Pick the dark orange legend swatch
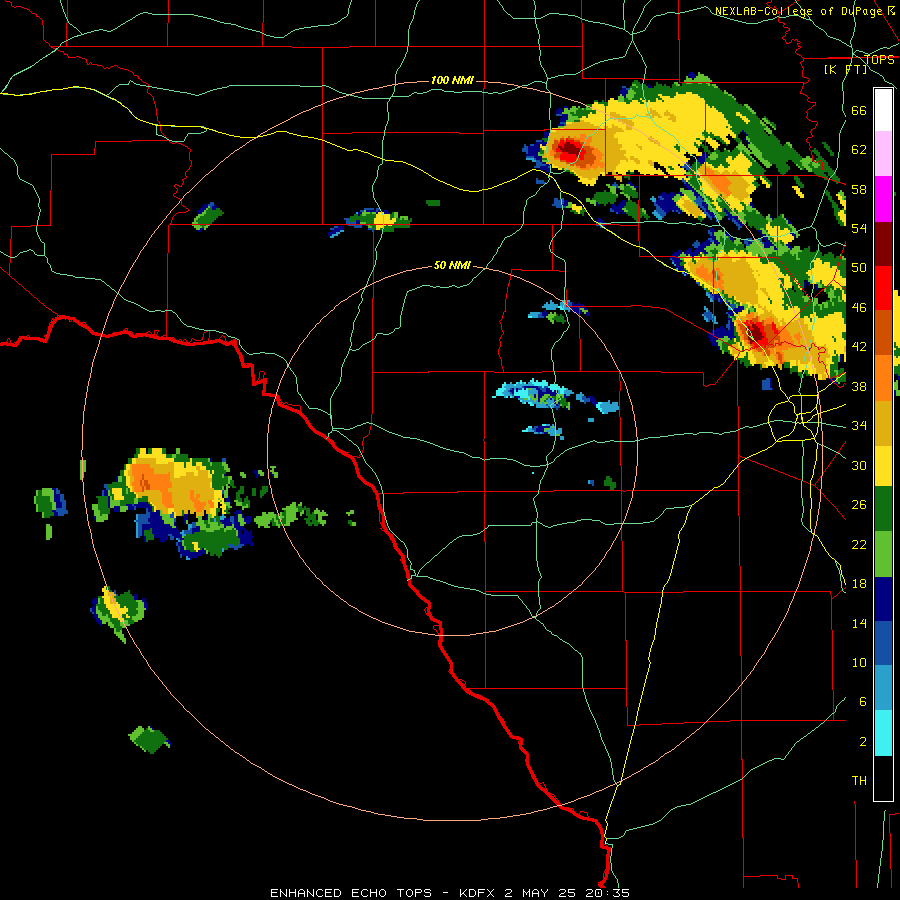This screenshot has width=900, height=900. click(x=883, y=333)
